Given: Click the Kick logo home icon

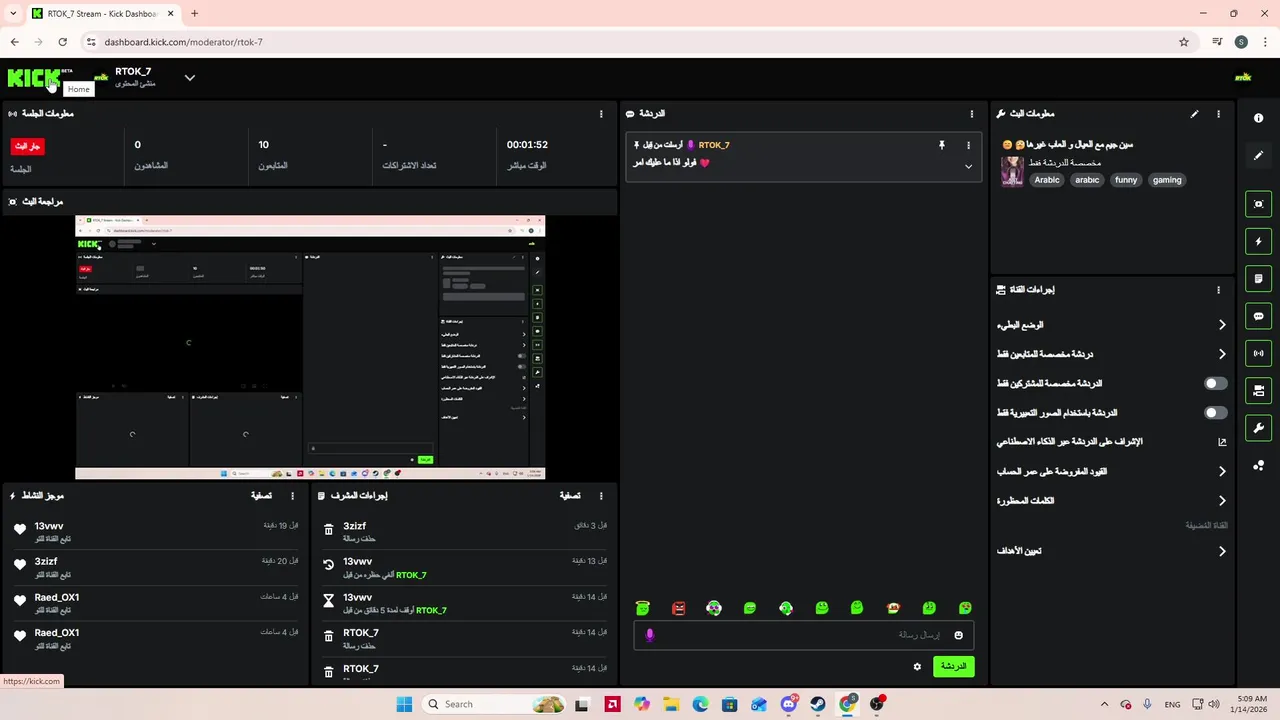Looking at the screenshot, I should pos(34,78).
